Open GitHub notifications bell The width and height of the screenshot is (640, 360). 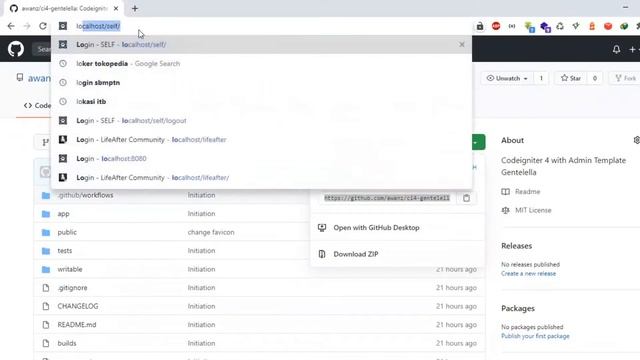pos(616,49)
